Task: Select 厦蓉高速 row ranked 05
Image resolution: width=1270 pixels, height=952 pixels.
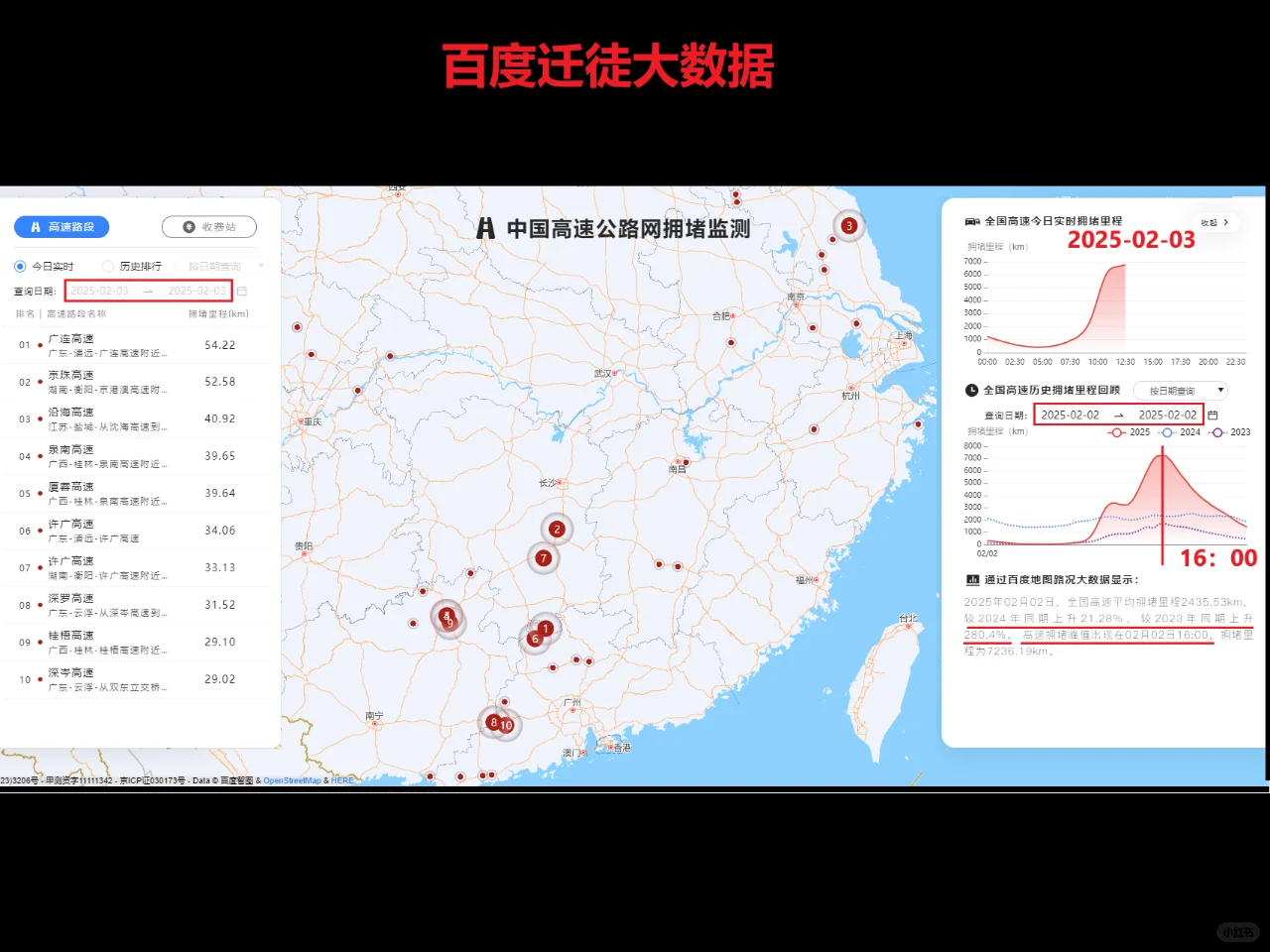Action: tap(136, 494)
